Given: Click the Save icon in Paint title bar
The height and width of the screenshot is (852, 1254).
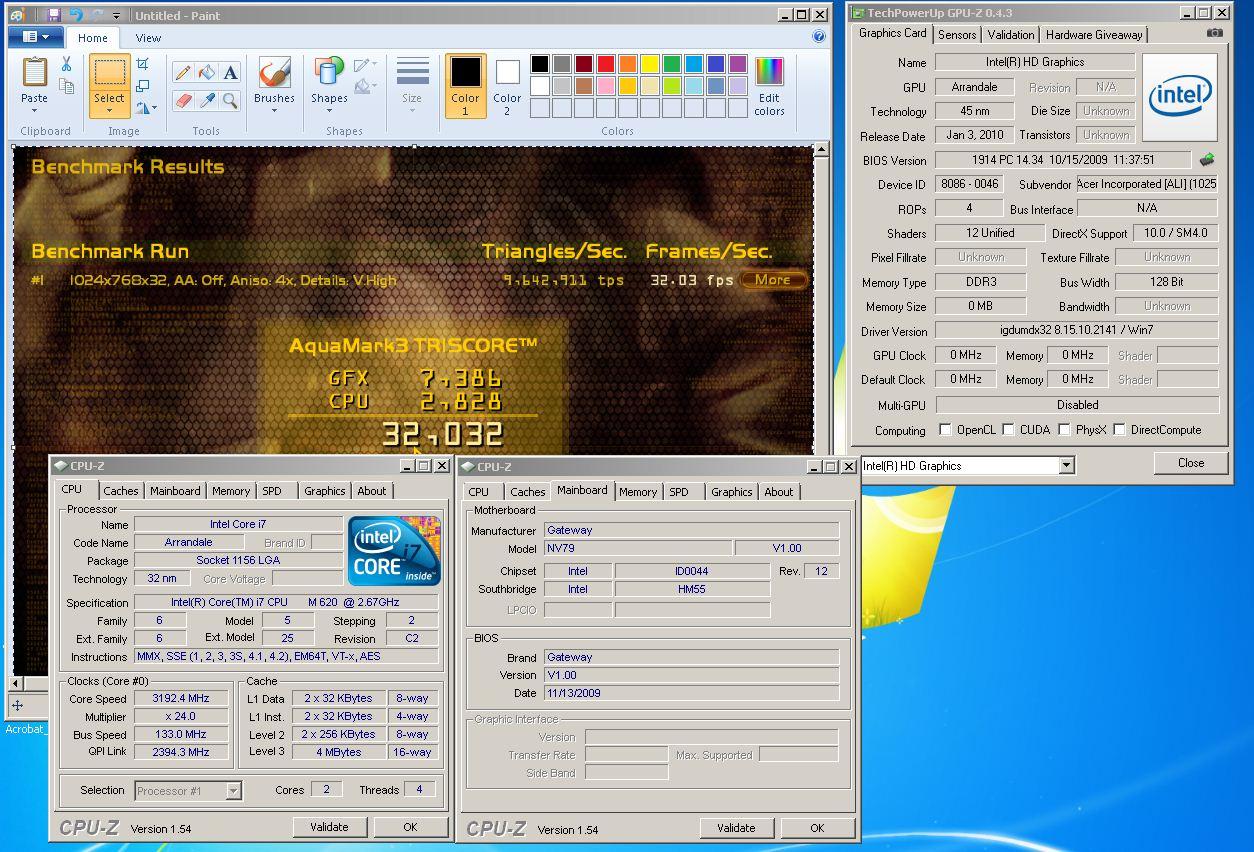Looking at the screenshot, I should pyautogui.click(x=53, y=15).
